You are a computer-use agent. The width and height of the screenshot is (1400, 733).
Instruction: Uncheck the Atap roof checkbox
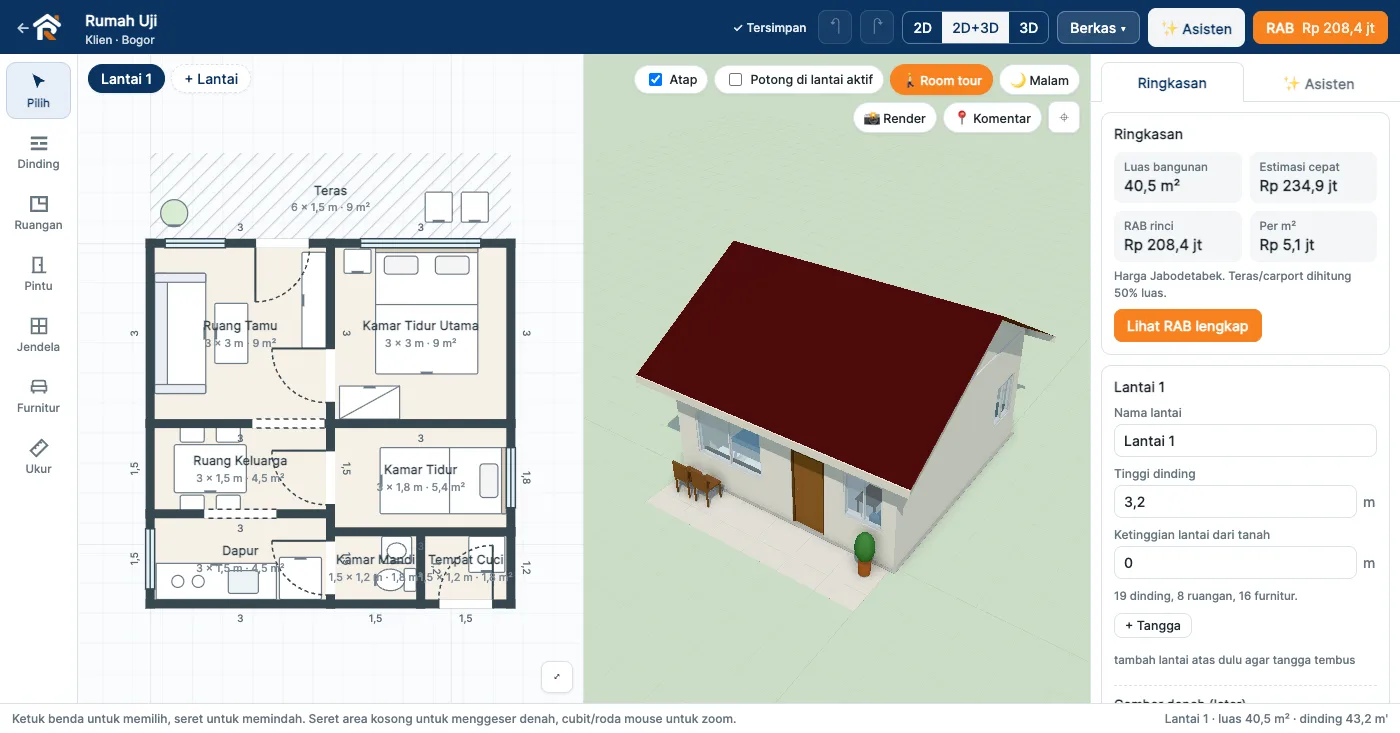(x=656, y=80)
